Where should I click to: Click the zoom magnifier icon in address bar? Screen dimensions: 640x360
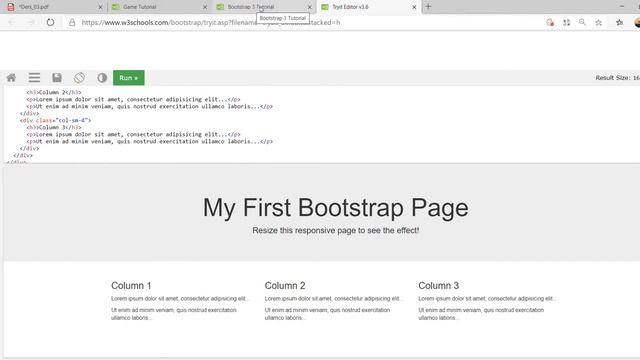(x=582, y=22)
